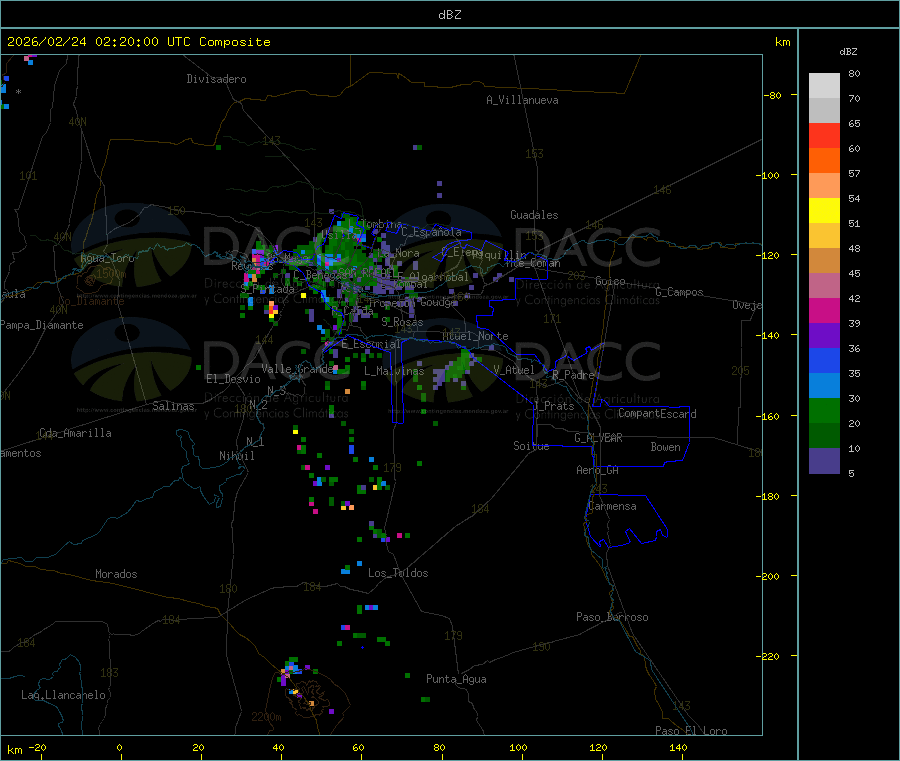Select the bright green 20-30 dBZ swatch
Image resolution: width=900 pixels, height=761 pixels.
824,410
